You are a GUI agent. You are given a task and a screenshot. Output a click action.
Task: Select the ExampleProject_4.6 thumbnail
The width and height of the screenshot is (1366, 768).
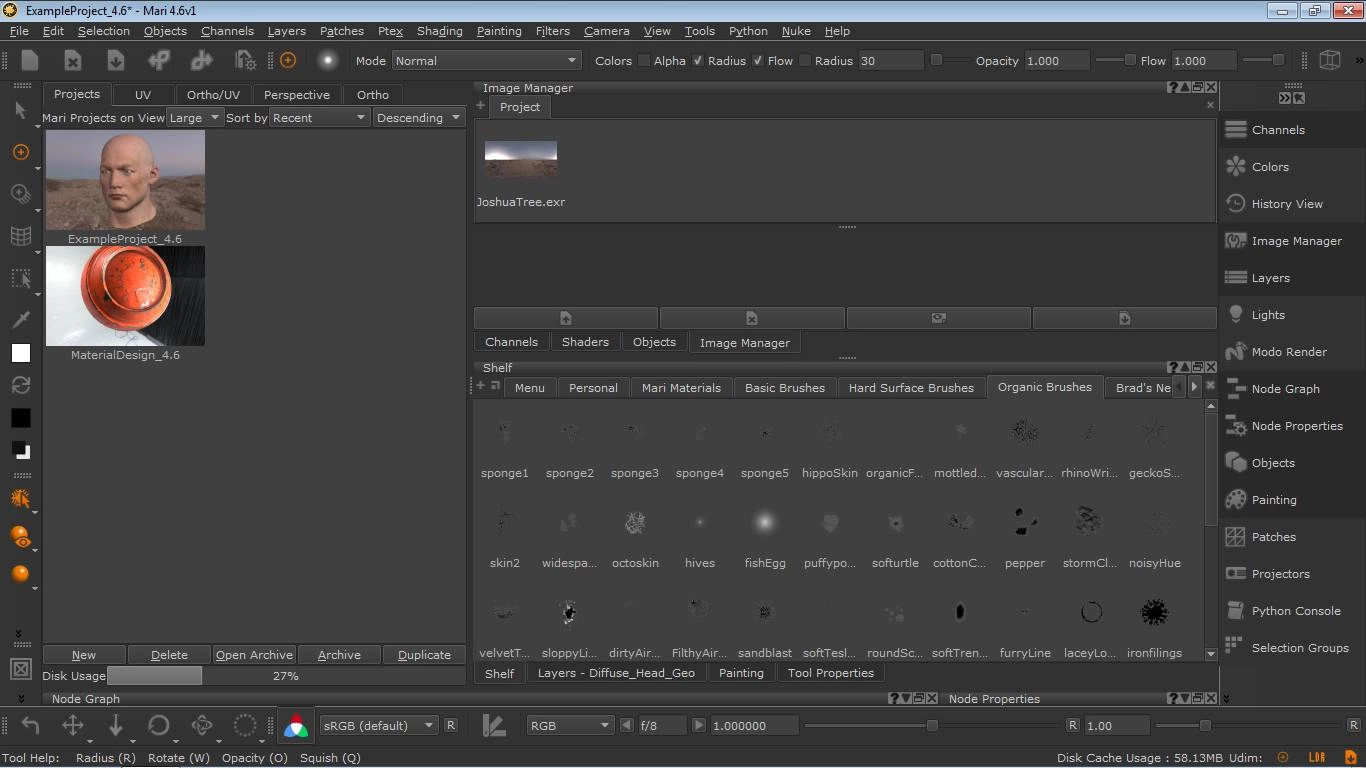tap(125, 180)
